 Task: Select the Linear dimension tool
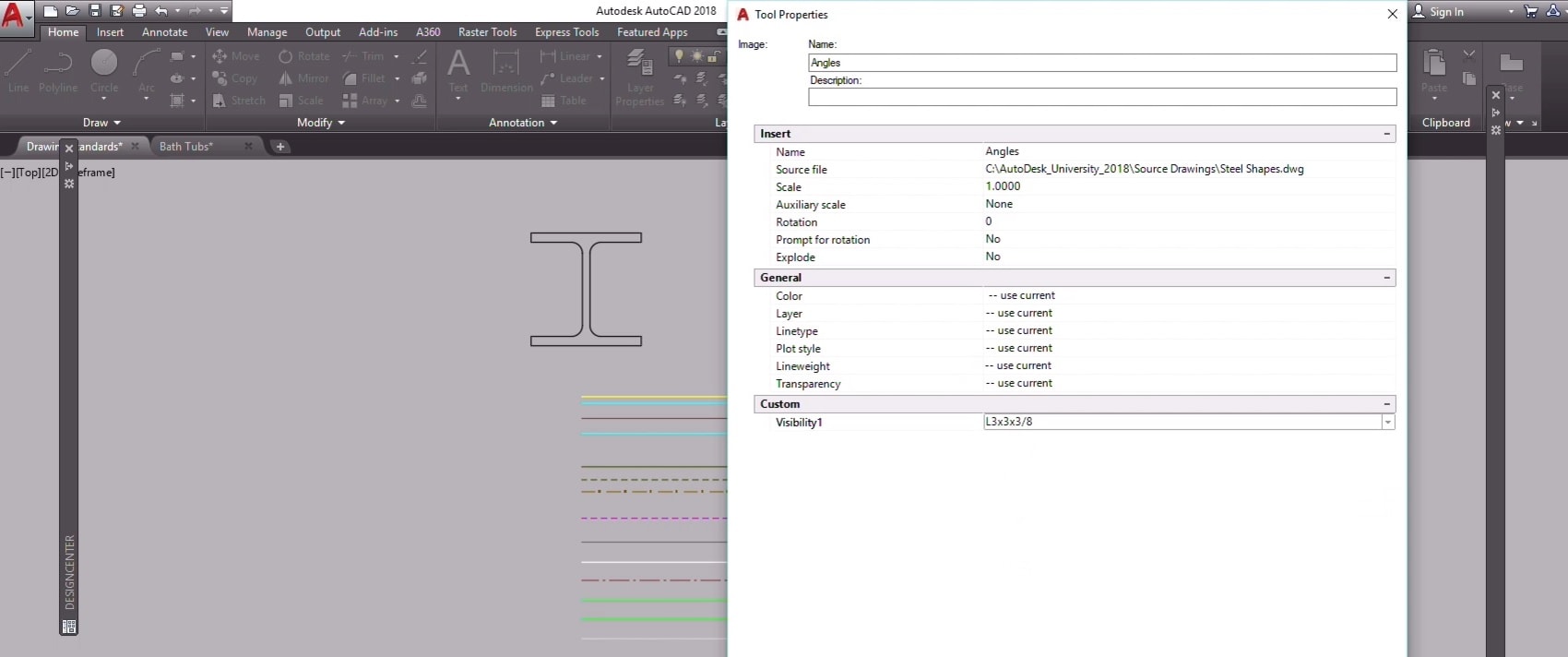(564, 56)
